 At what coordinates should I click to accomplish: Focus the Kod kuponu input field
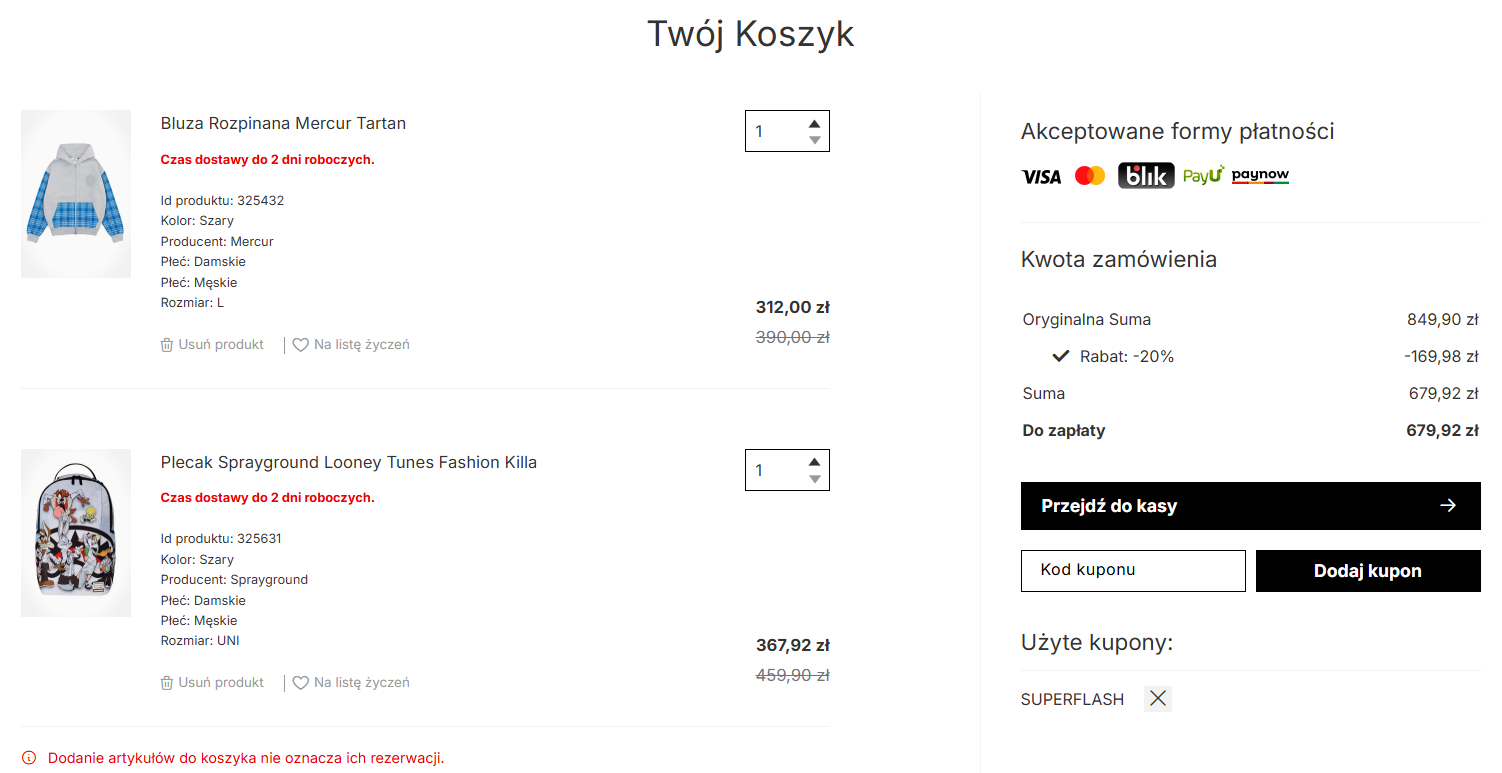coord(1133,571)
